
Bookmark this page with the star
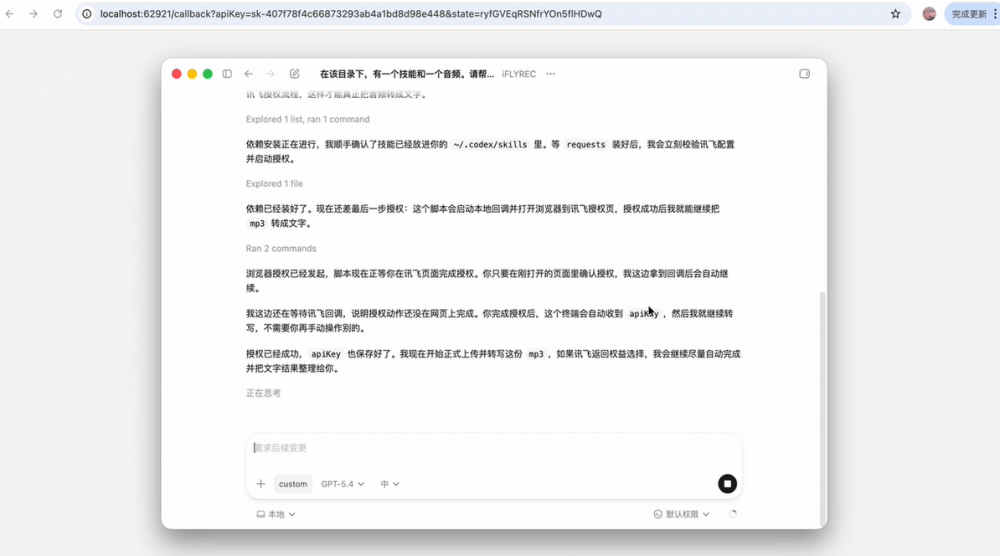895,13
